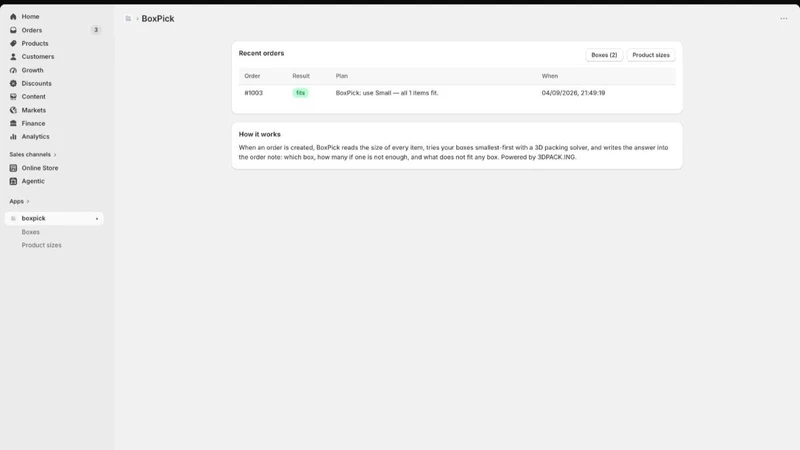Open Growth in the sidebar

pyautogui.click(x=32, y=70)
